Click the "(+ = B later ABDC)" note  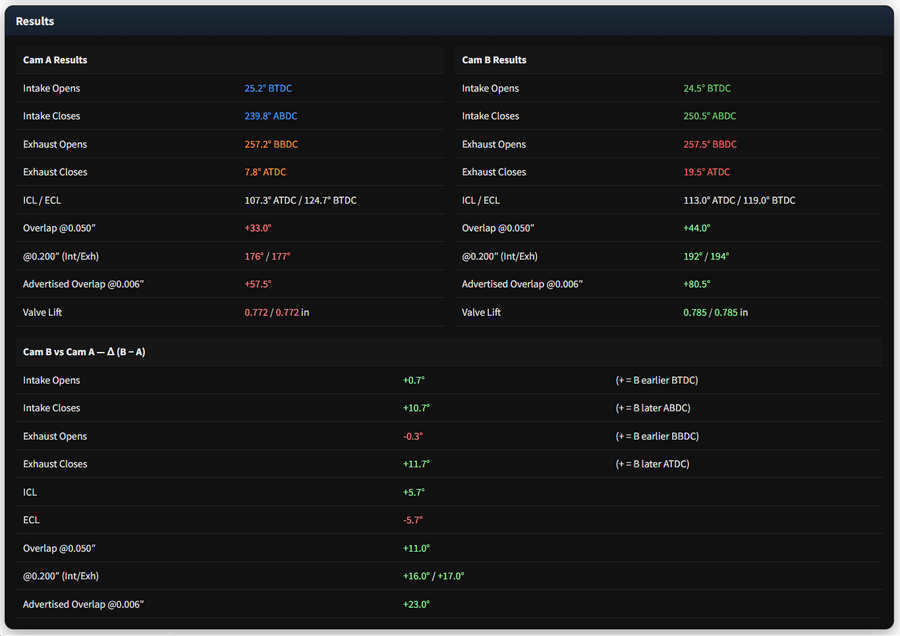click(653, 408)
